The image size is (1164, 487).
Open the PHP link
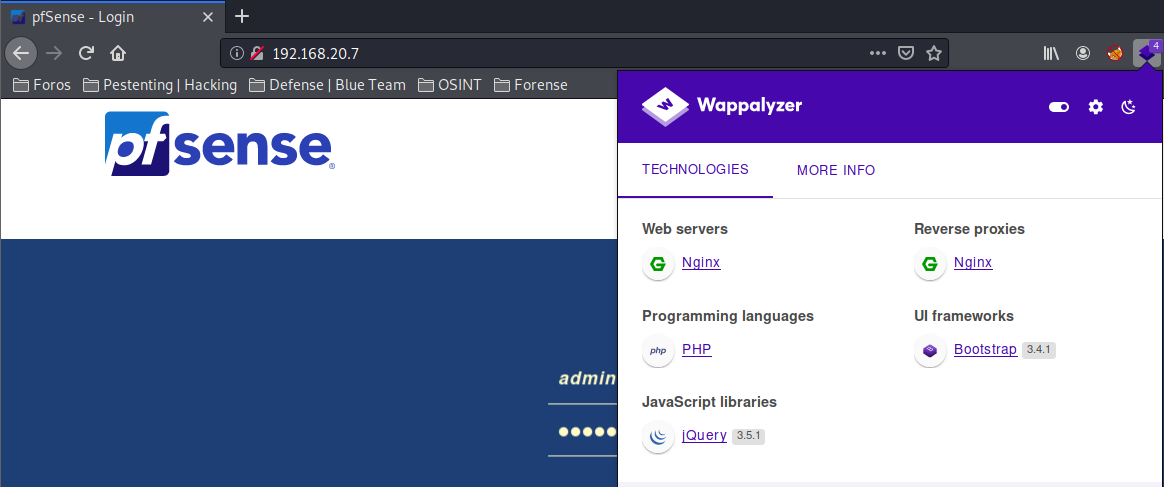(696, 349)
